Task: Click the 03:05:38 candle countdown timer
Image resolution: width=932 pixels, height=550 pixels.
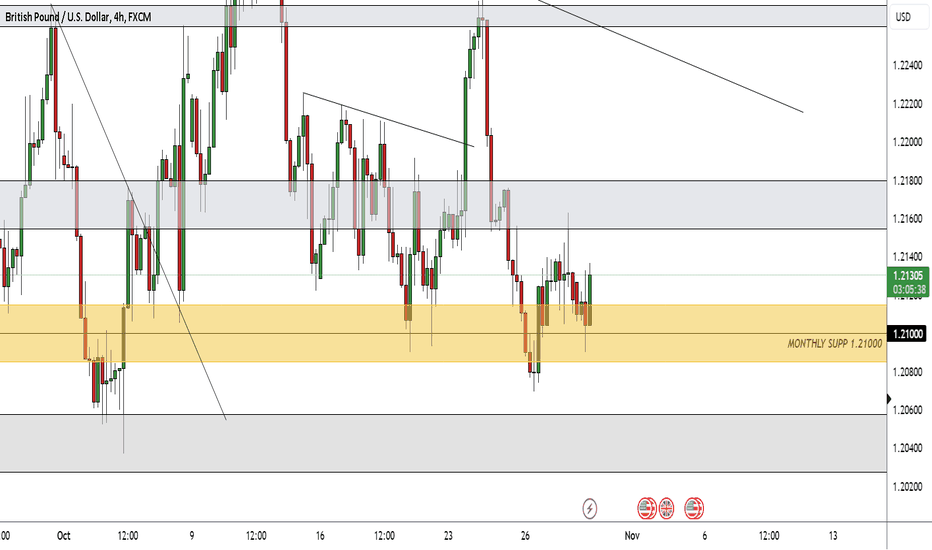Action: 908,290
